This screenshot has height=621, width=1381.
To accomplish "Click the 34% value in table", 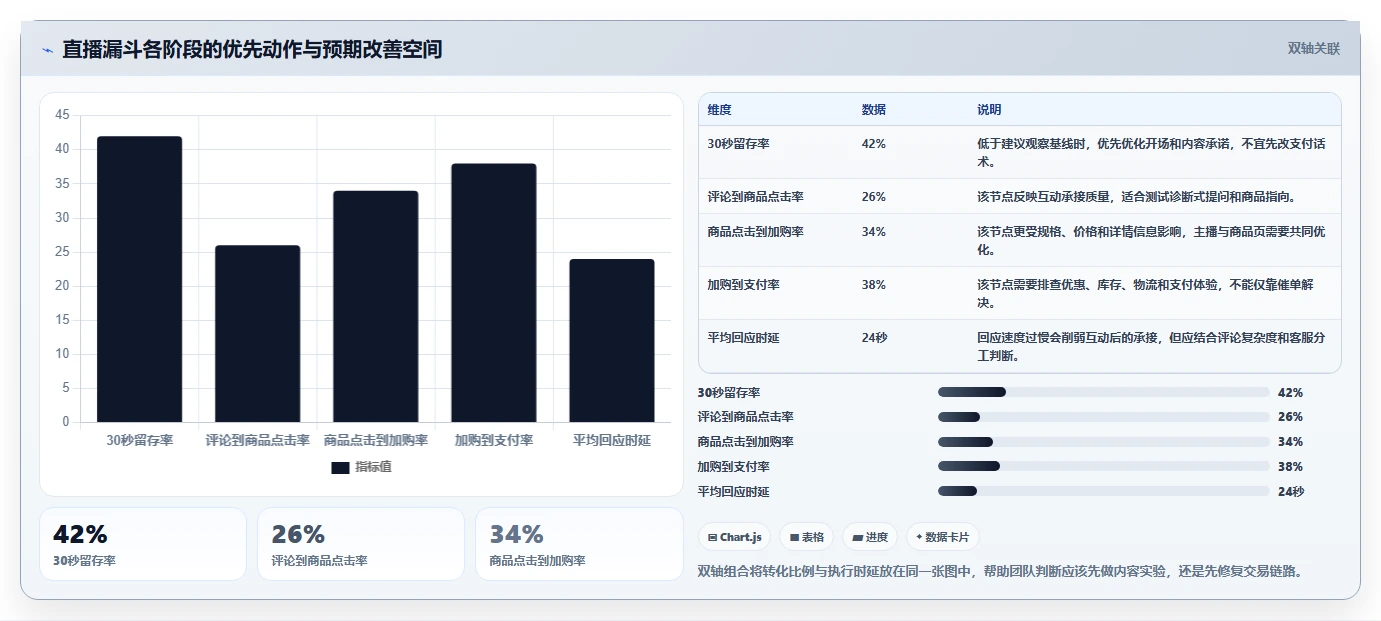I will click(873, 232).
